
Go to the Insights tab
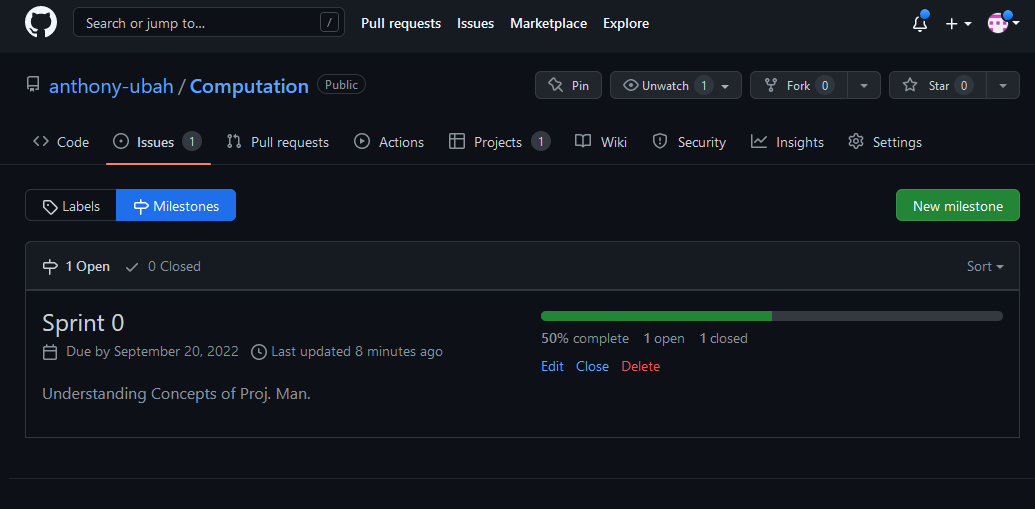click(x=788, y=142)
